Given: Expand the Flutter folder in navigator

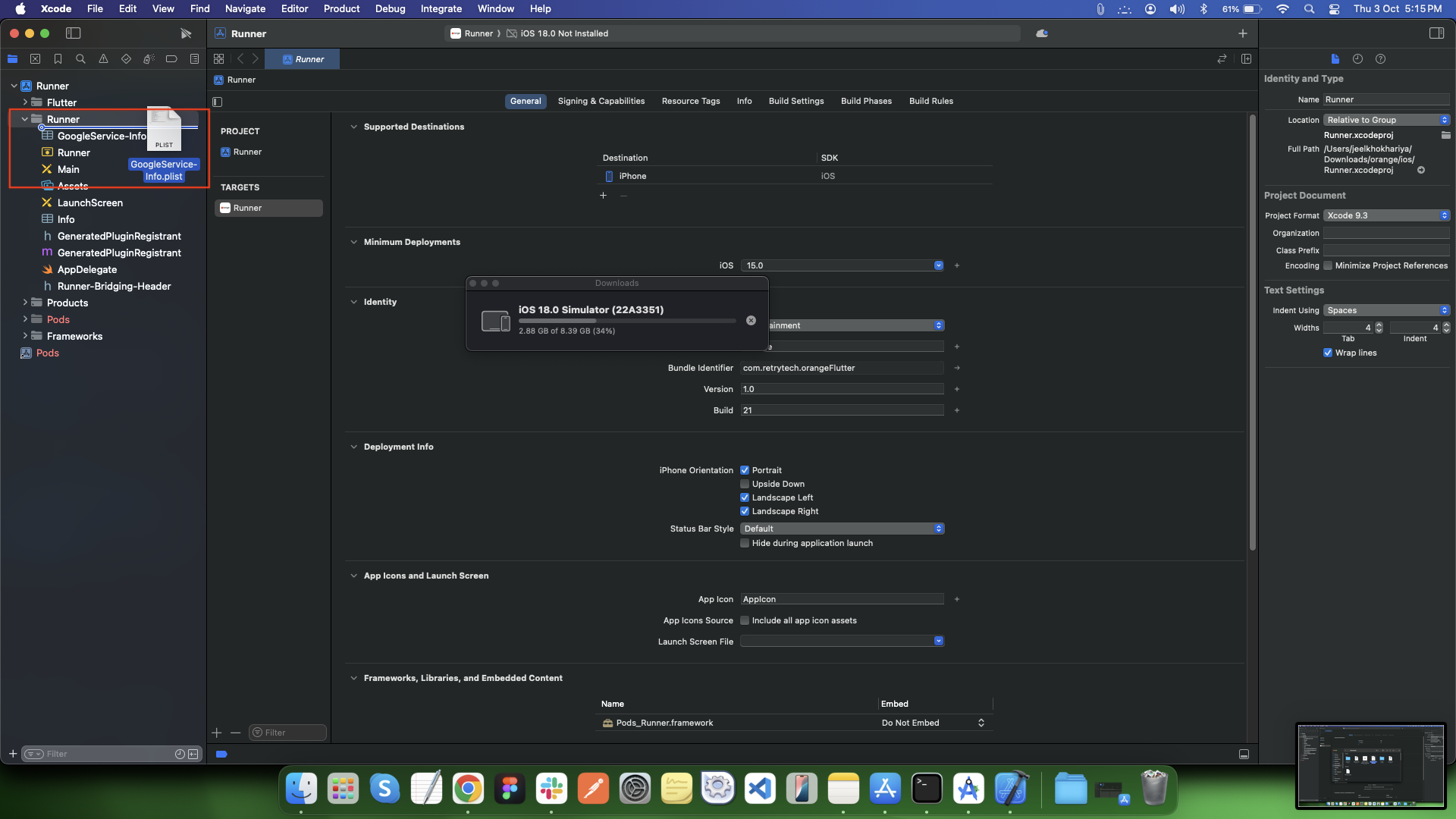Looking at the screenshot, I should coord(25,102).
